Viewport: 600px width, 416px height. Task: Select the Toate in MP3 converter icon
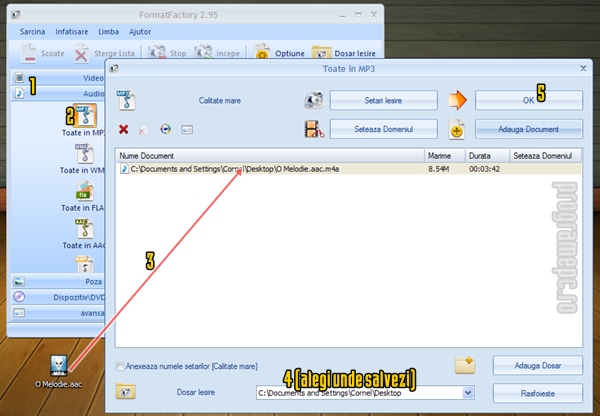[85, 116]
